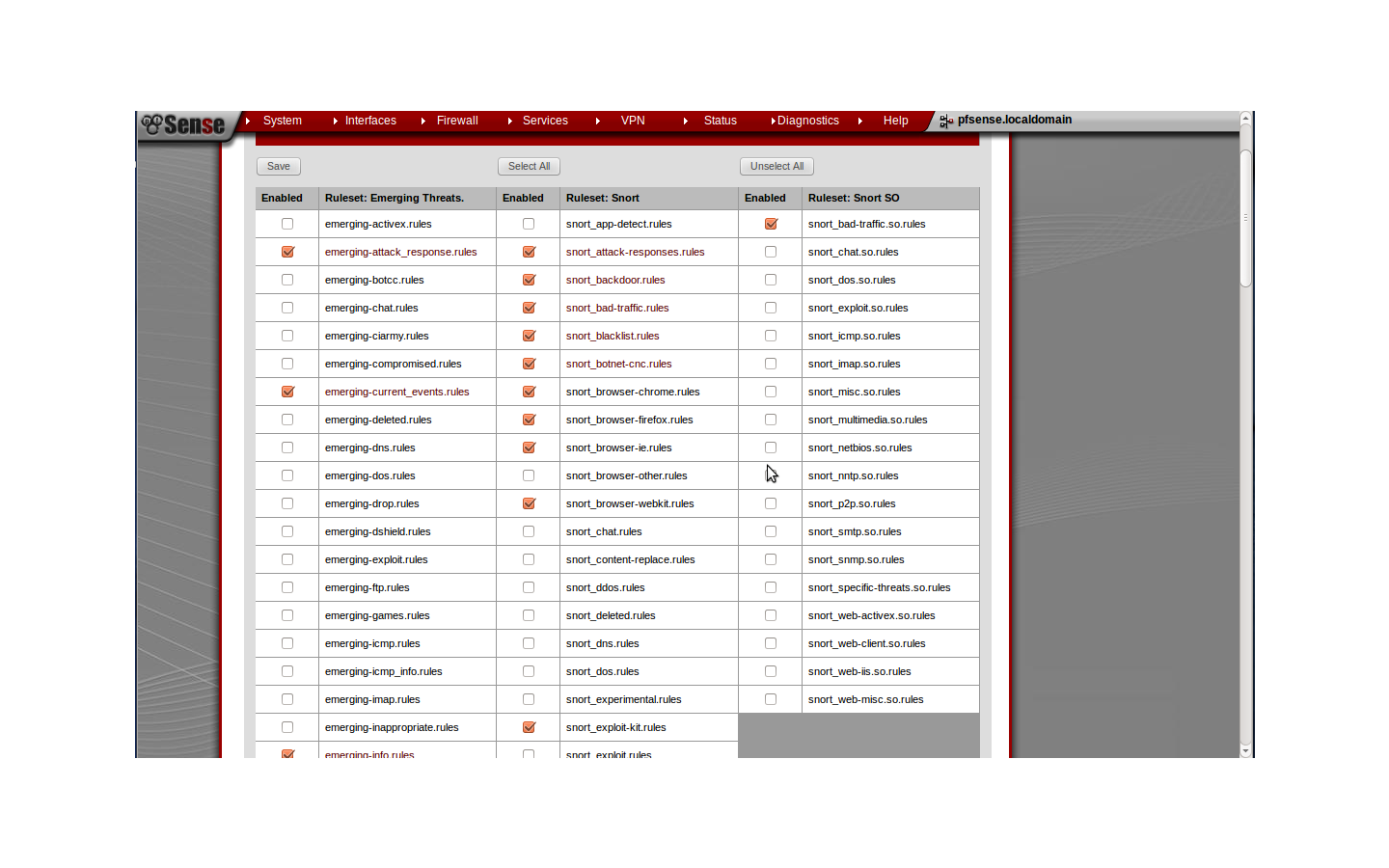Viewport: 1389px width, 868px height.
Task: Click the Unselect All button
Action: point(776,166)
